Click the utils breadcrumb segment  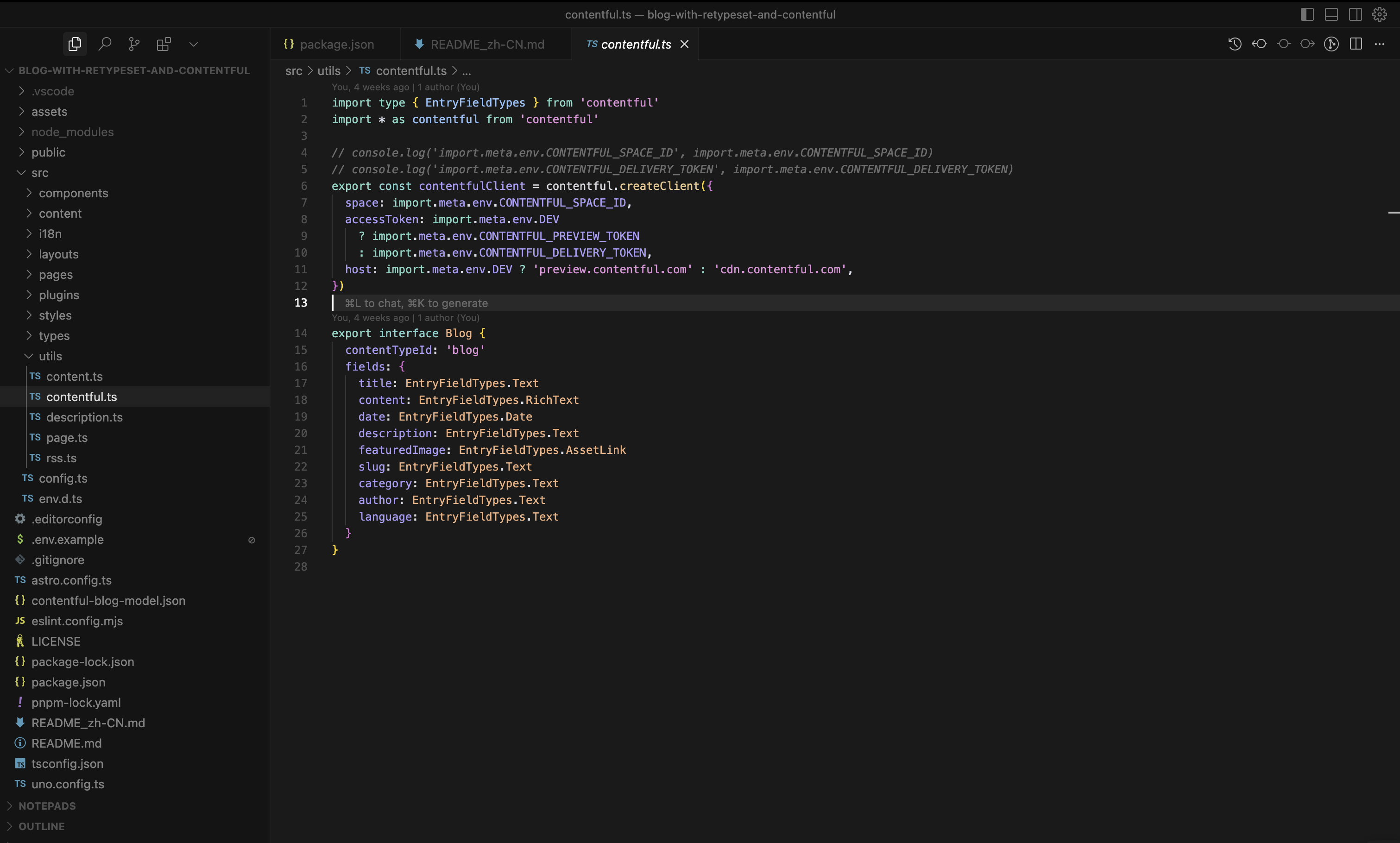(x=328, y=71)
